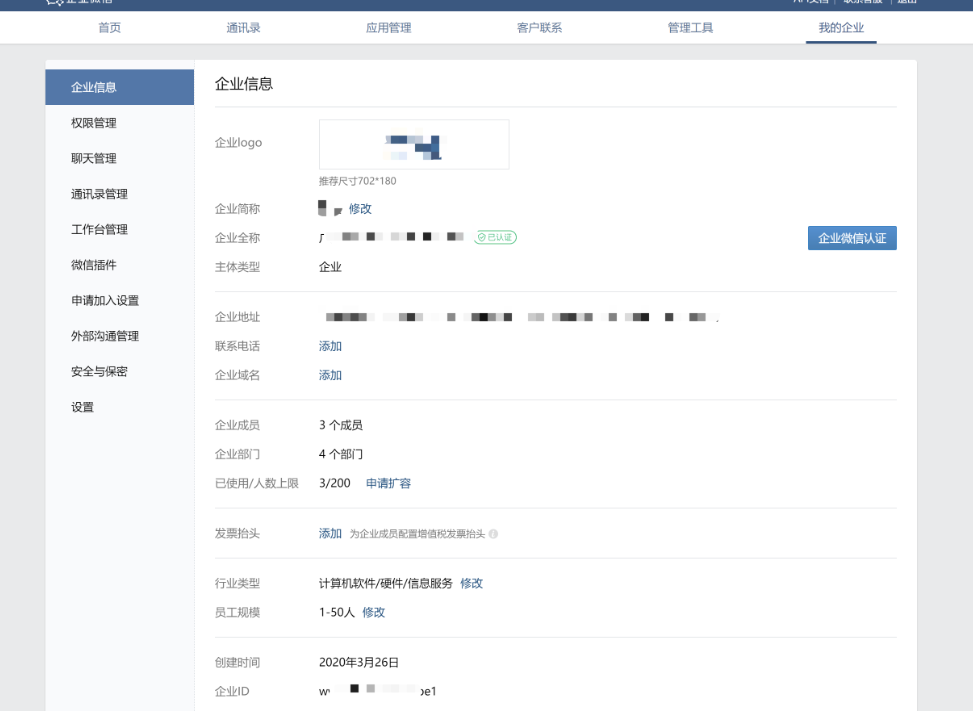Open the 首页 home tab
The height and width of the screenshot is (711, 973).
(x=110, y=28)
